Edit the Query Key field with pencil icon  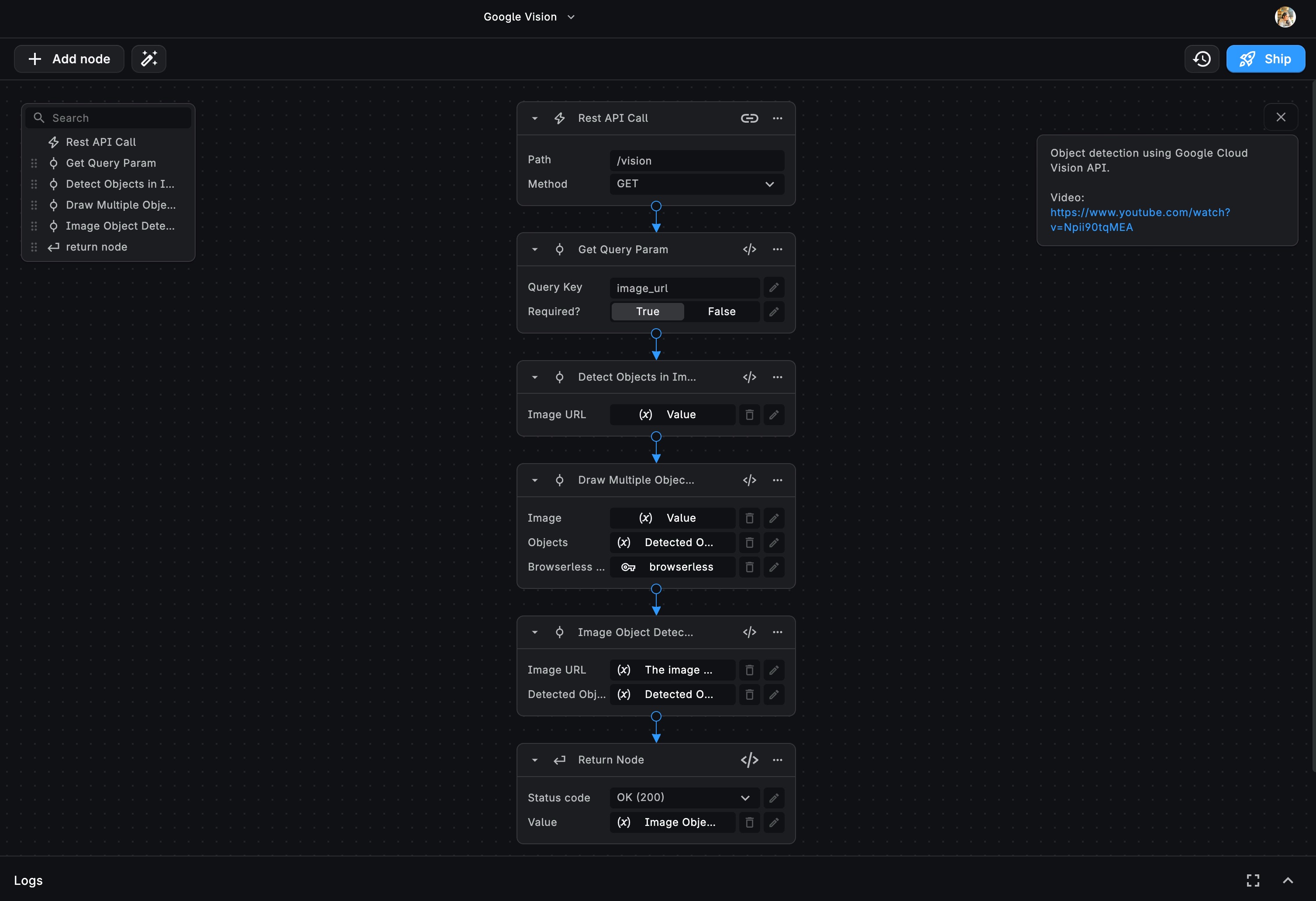(774, 288)
